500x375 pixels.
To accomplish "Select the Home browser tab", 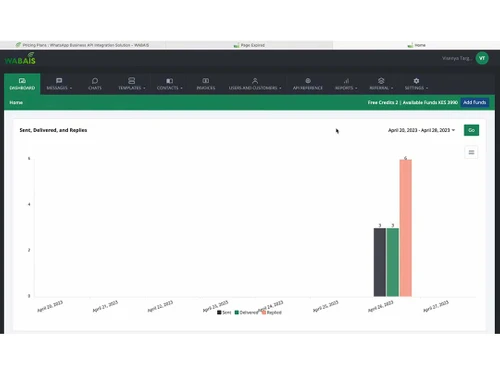I will pos(416,45).
